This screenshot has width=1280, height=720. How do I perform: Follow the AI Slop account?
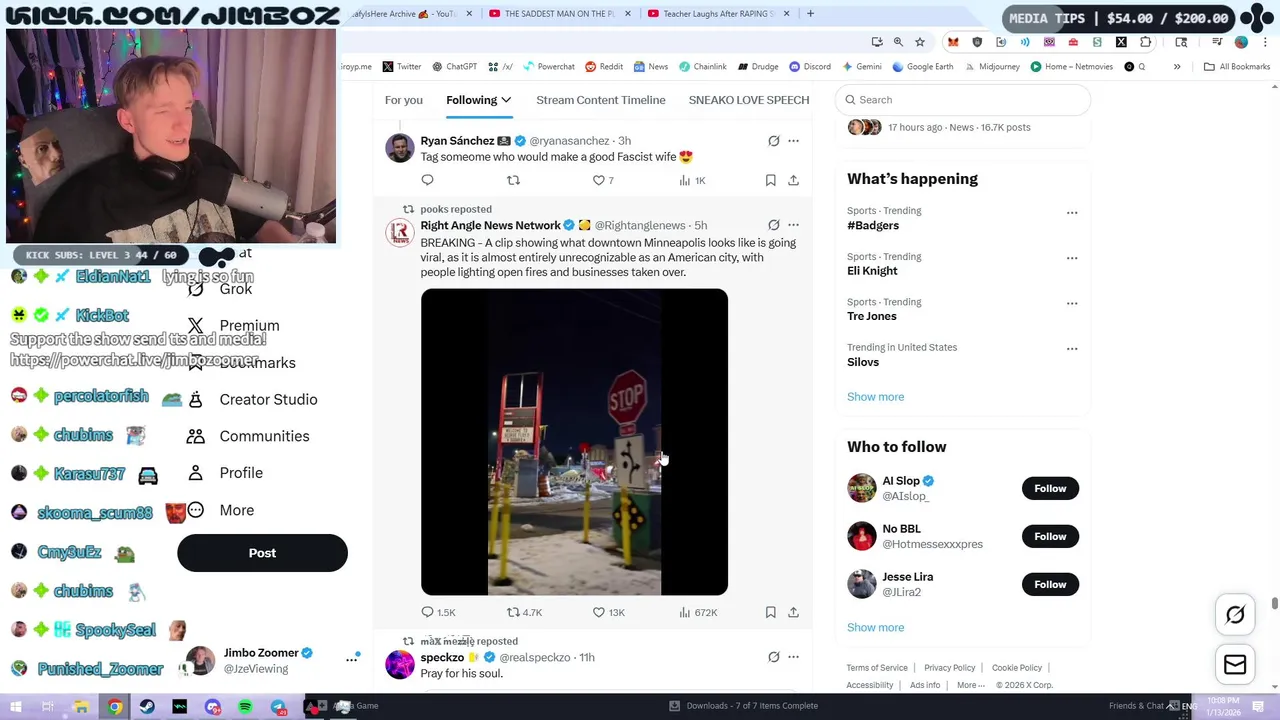[x=1050, y=488]
